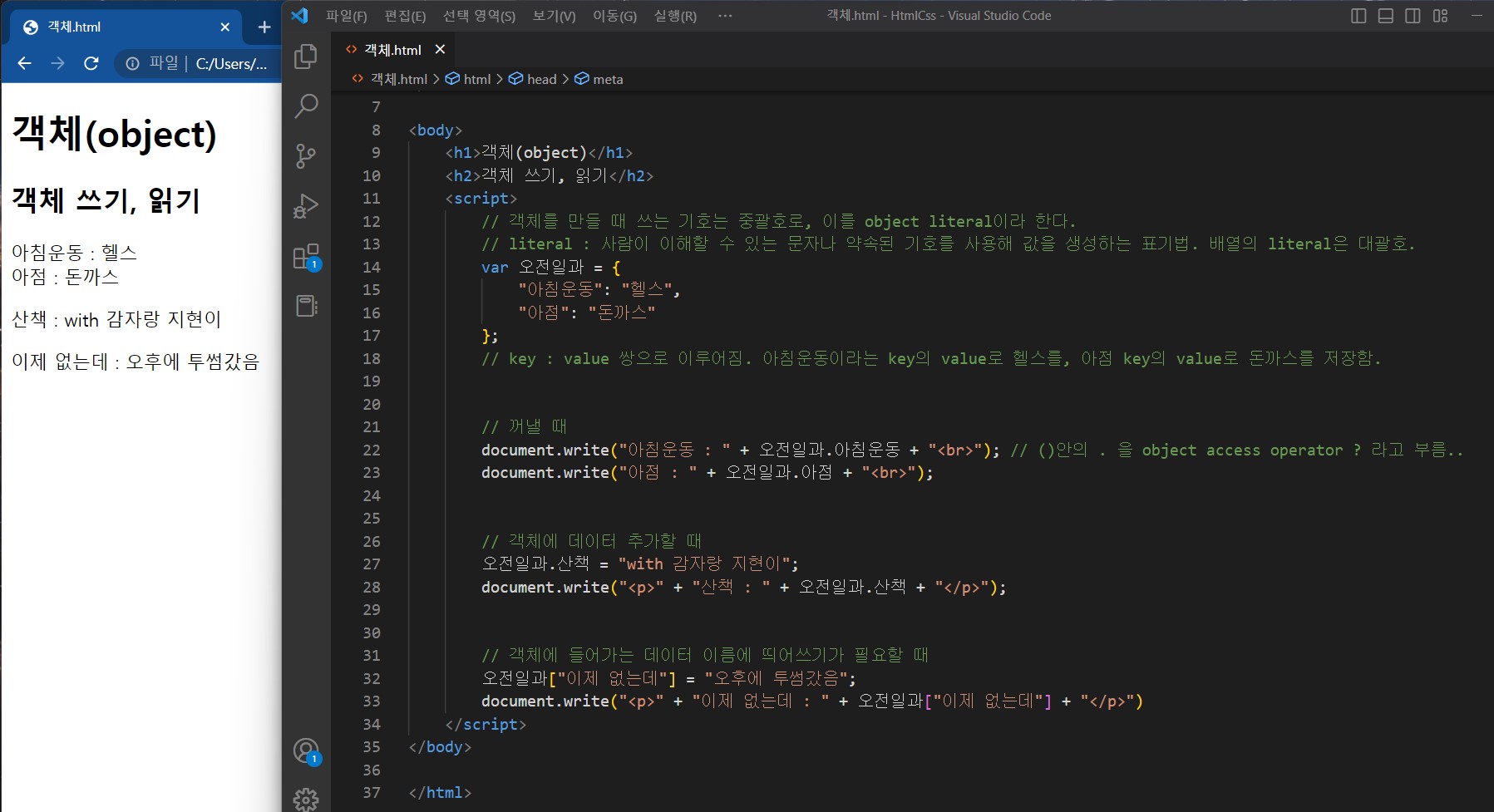Open the Extensions view
The image size is (1494, 812).
click(x=306, y=256)
